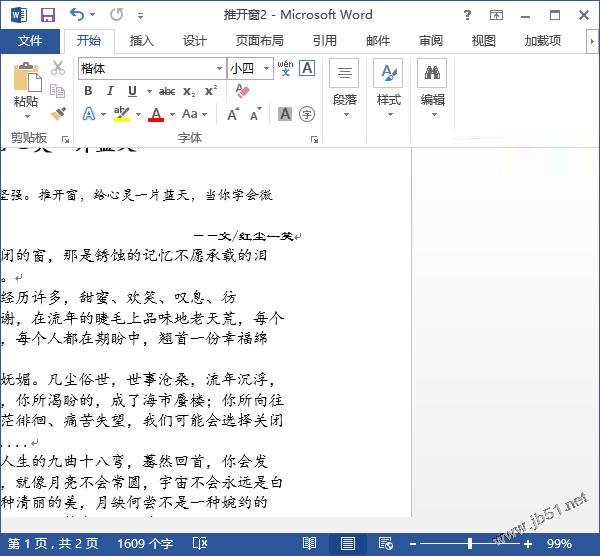600x556 pixels.
Task: Expand the 样式 (Styles) group
Action: [x=388, y=88]
